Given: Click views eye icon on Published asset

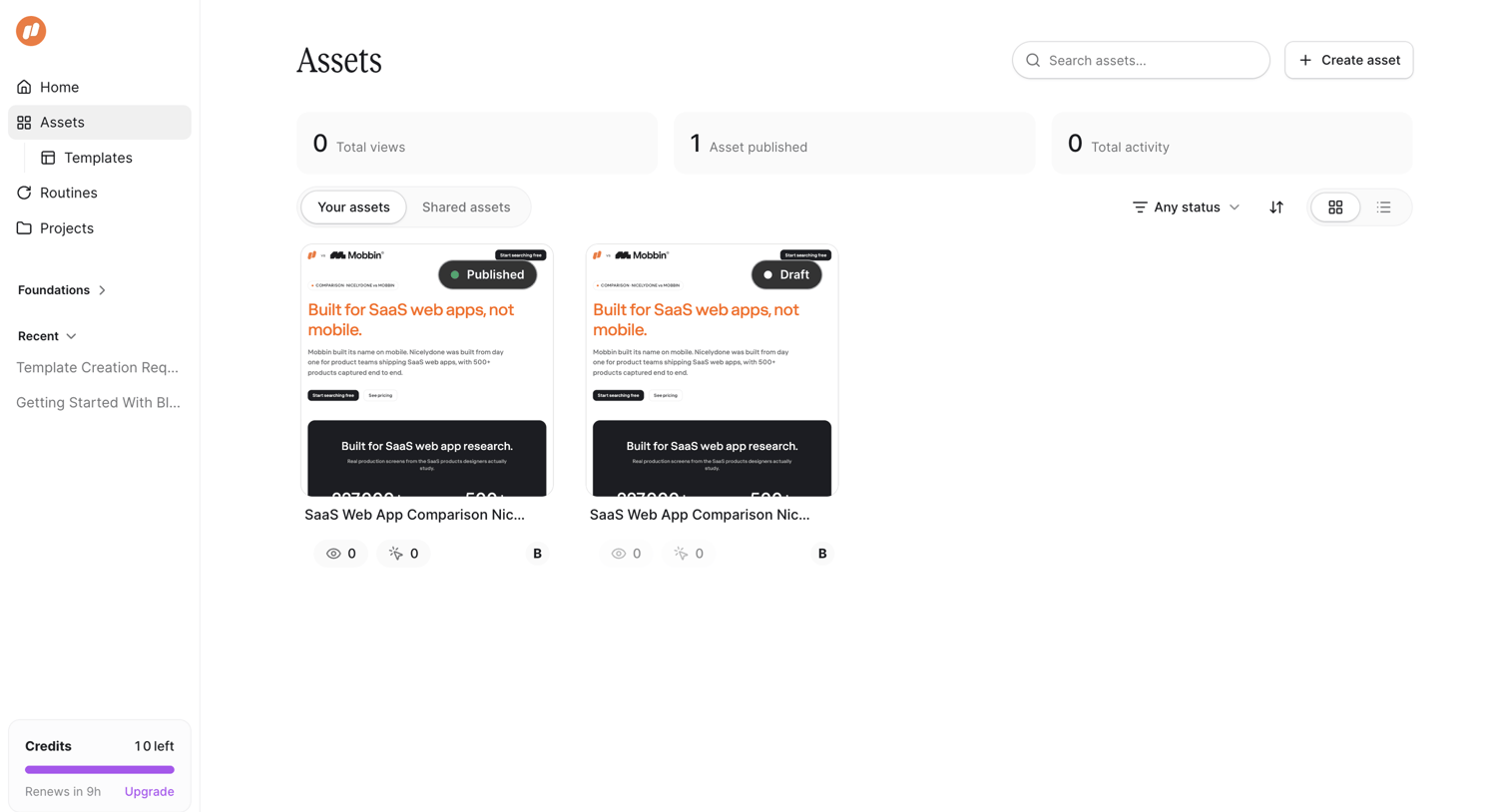Looking at the screenshot, I should click(x=333, y=554).
